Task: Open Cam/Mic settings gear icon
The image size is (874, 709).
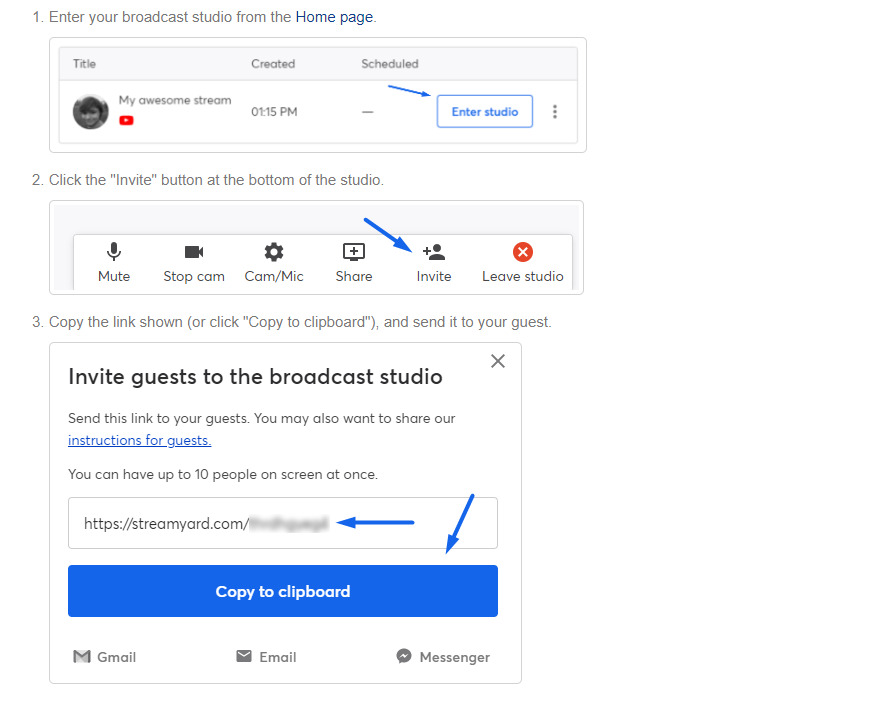Action: [x=274, y=252]
